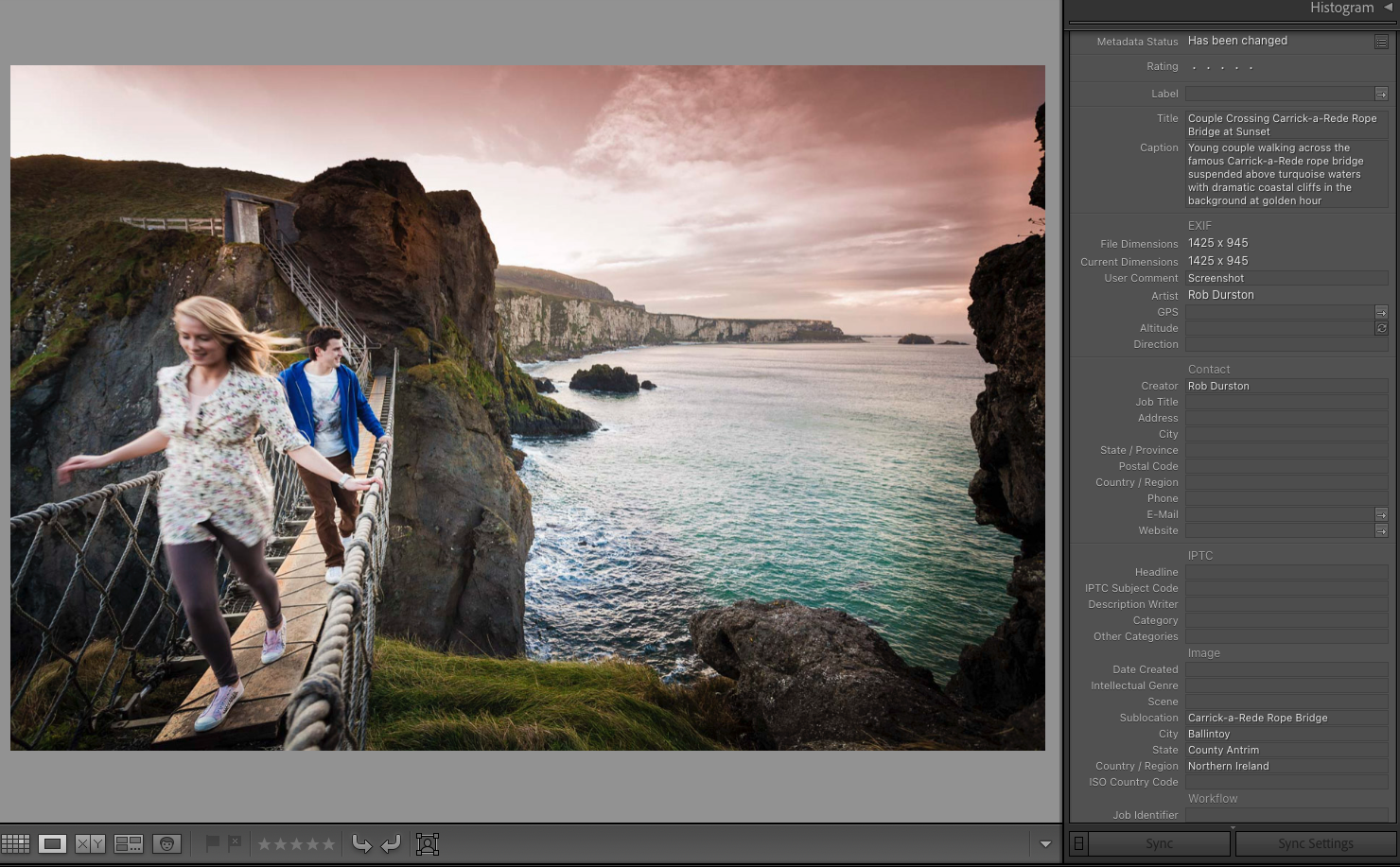Edit Sublocation 'Carrick-a-Rede Rope Bridge'
Image resolution: width=1400 pixels, height=867 pixels.
tap(1286, 718)
